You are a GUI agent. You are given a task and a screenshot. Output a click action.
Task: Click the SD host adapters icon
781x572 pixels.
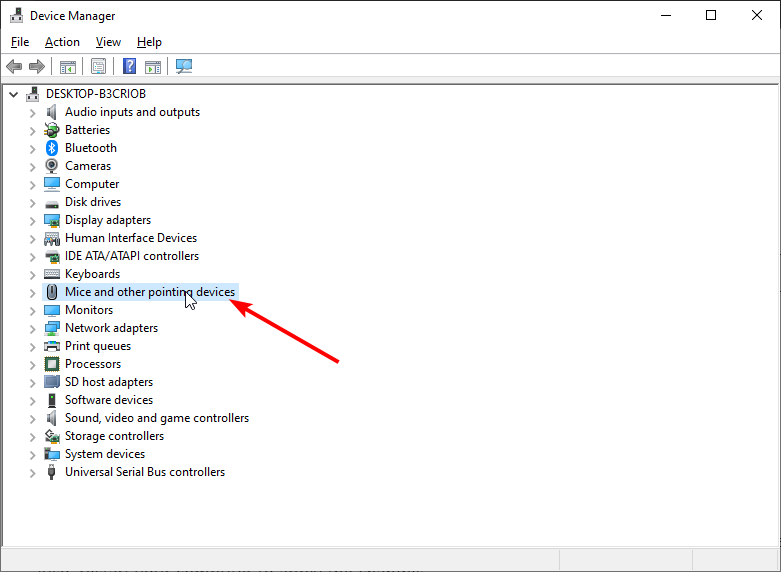52,382
